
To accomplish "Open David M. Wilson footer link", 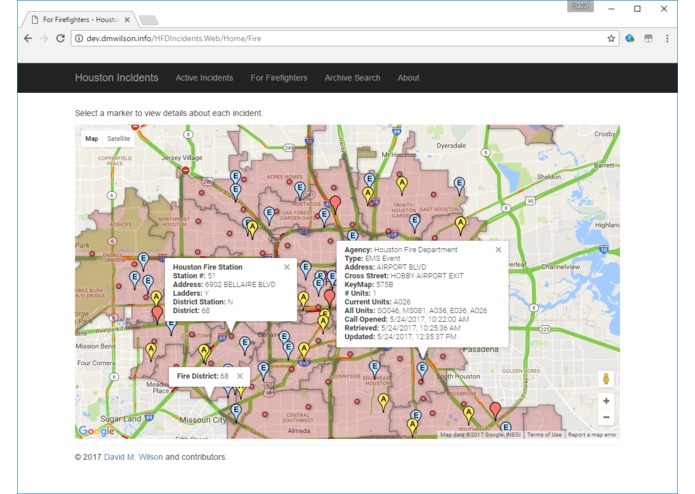I will click(x=133, y=457).
